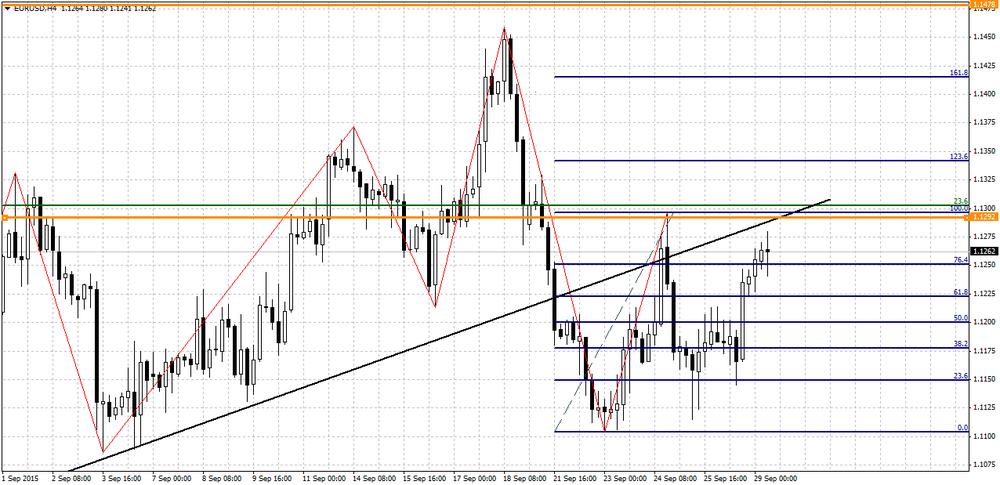1000x485 pixels.
Task: Click the 21 Sep 16:00 time label
Action: coord(577,477)
